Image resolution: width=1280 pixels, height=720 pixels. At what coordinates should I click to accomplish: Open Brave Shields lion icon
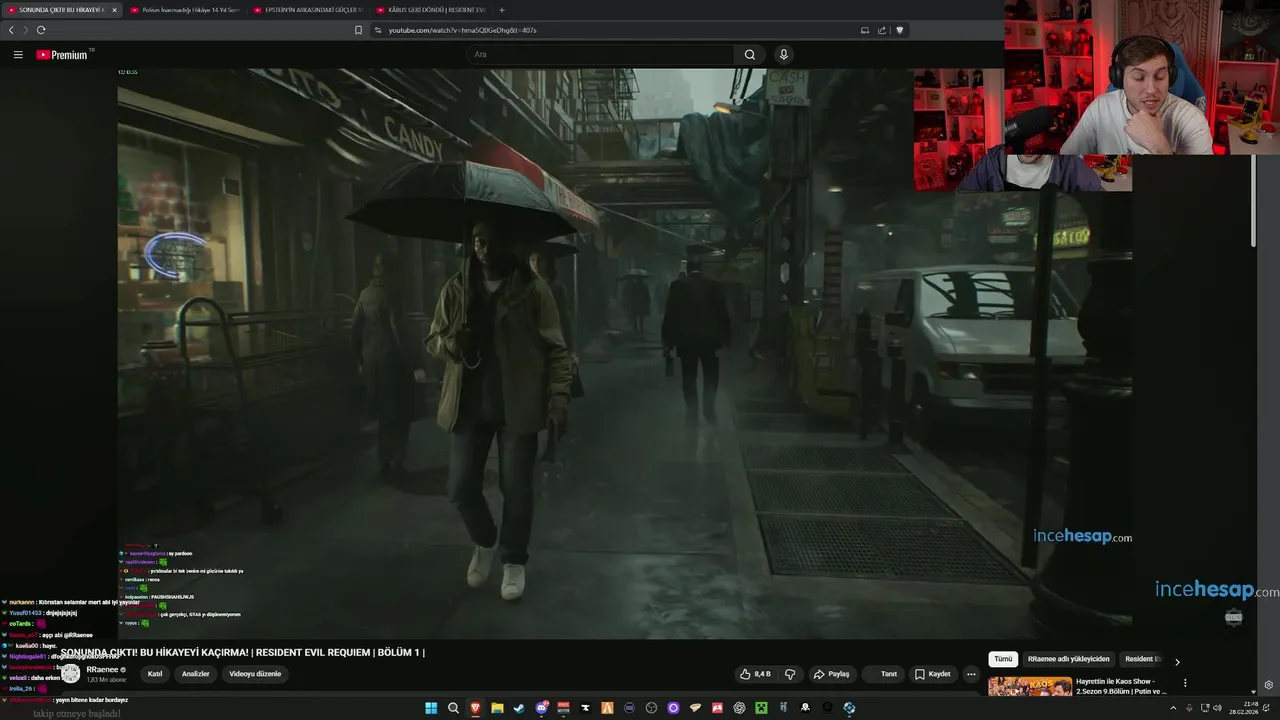tap(899, 30)
